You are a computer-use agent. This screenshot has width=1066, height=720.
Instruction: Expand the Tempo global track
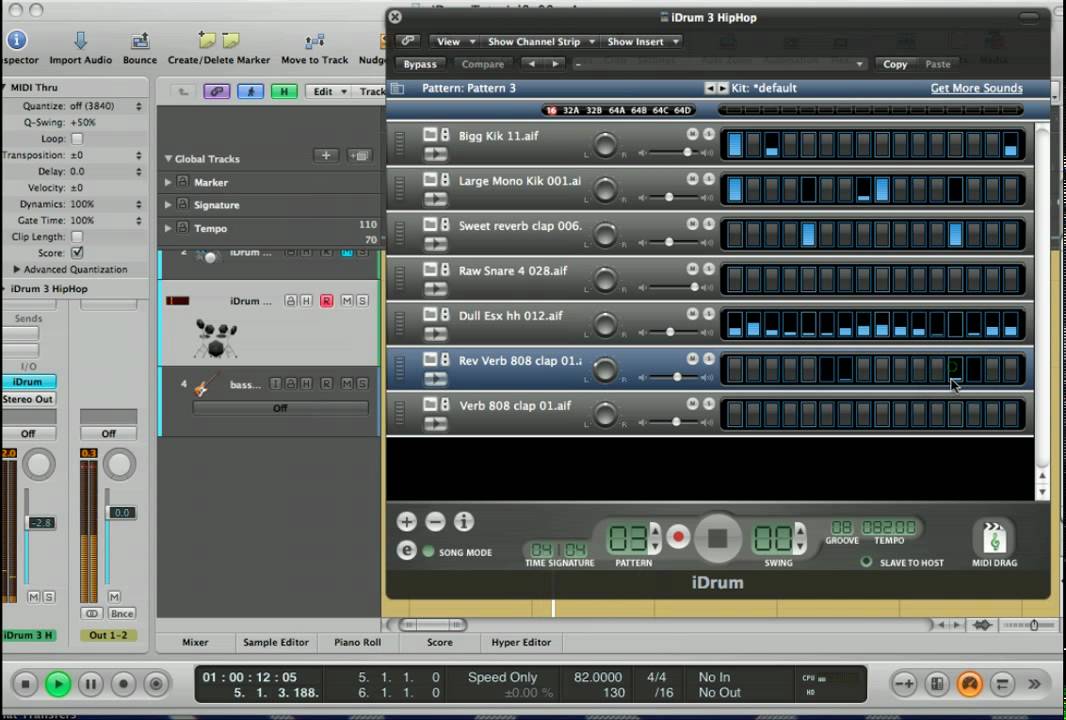tap(168, 228)
